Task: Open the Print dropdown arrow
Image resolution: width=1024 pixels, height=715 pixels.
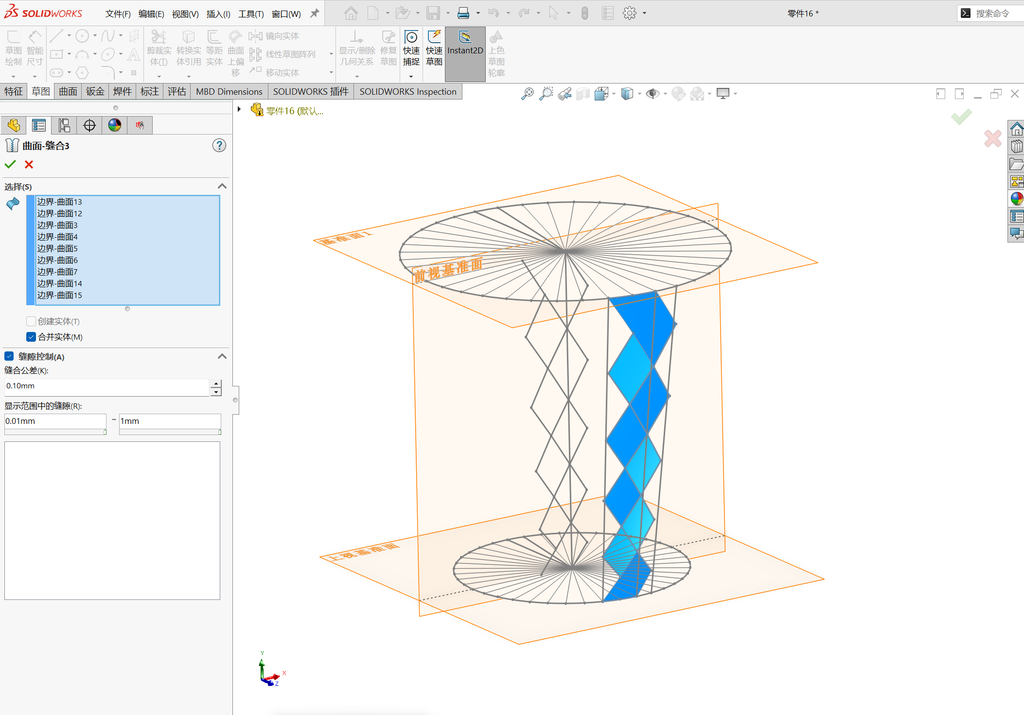Action: [x=478, y=13]
